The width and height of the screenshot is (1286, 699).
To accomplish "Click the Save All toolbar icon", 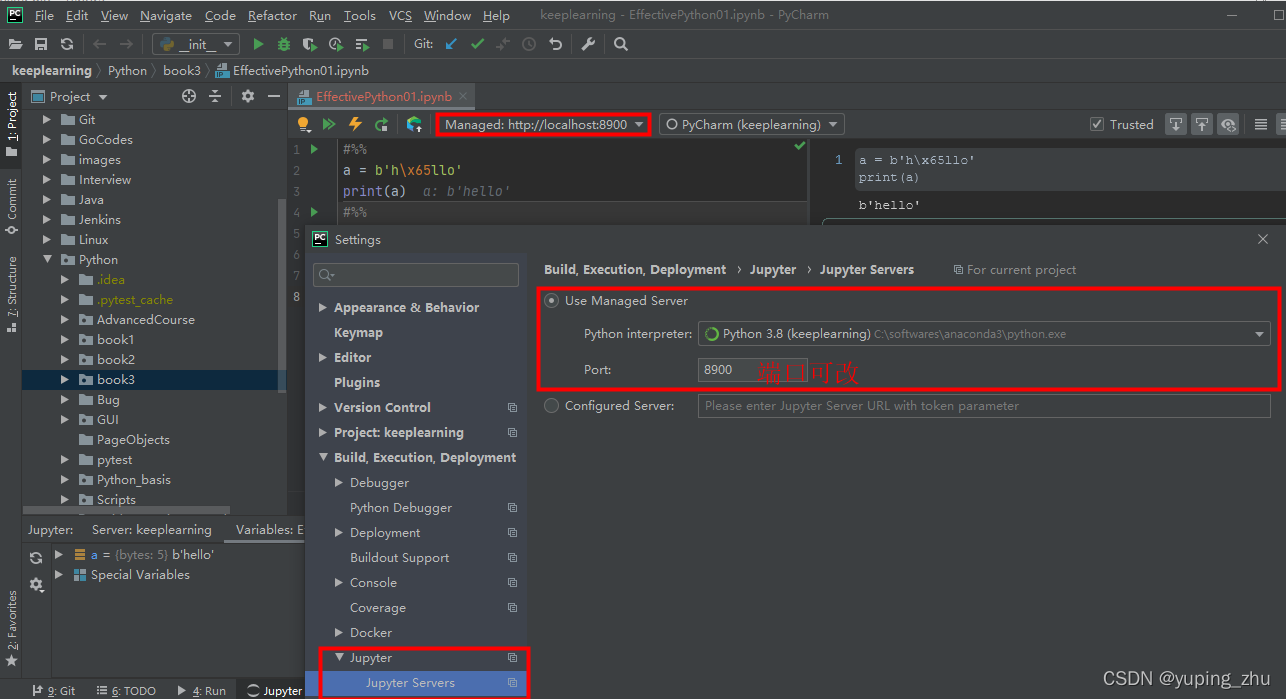I will pyautogui.click(x=41, y=44).
